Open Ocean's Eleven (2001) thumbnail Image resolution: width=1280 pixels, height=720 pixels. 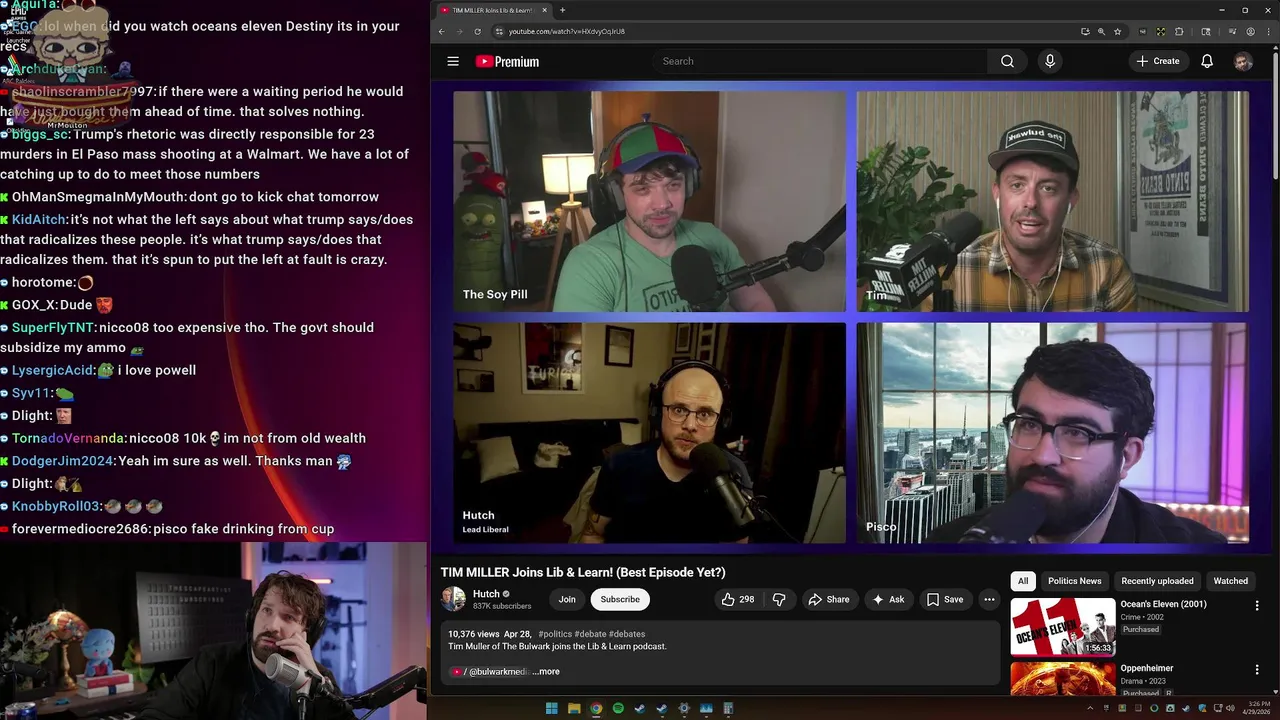tap(1062, 627)
